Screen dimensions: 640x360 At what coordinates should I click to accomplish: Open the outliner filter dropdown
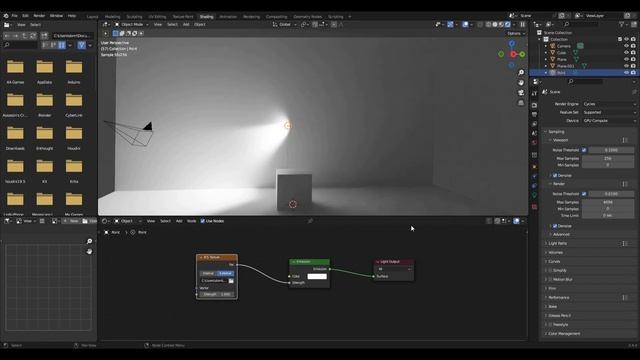[623, 24]
